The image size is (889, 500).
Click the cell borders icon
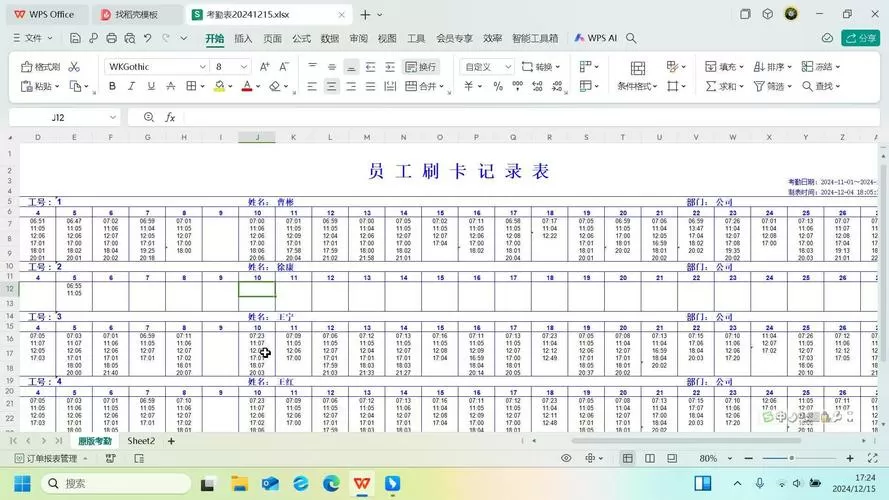192,86
